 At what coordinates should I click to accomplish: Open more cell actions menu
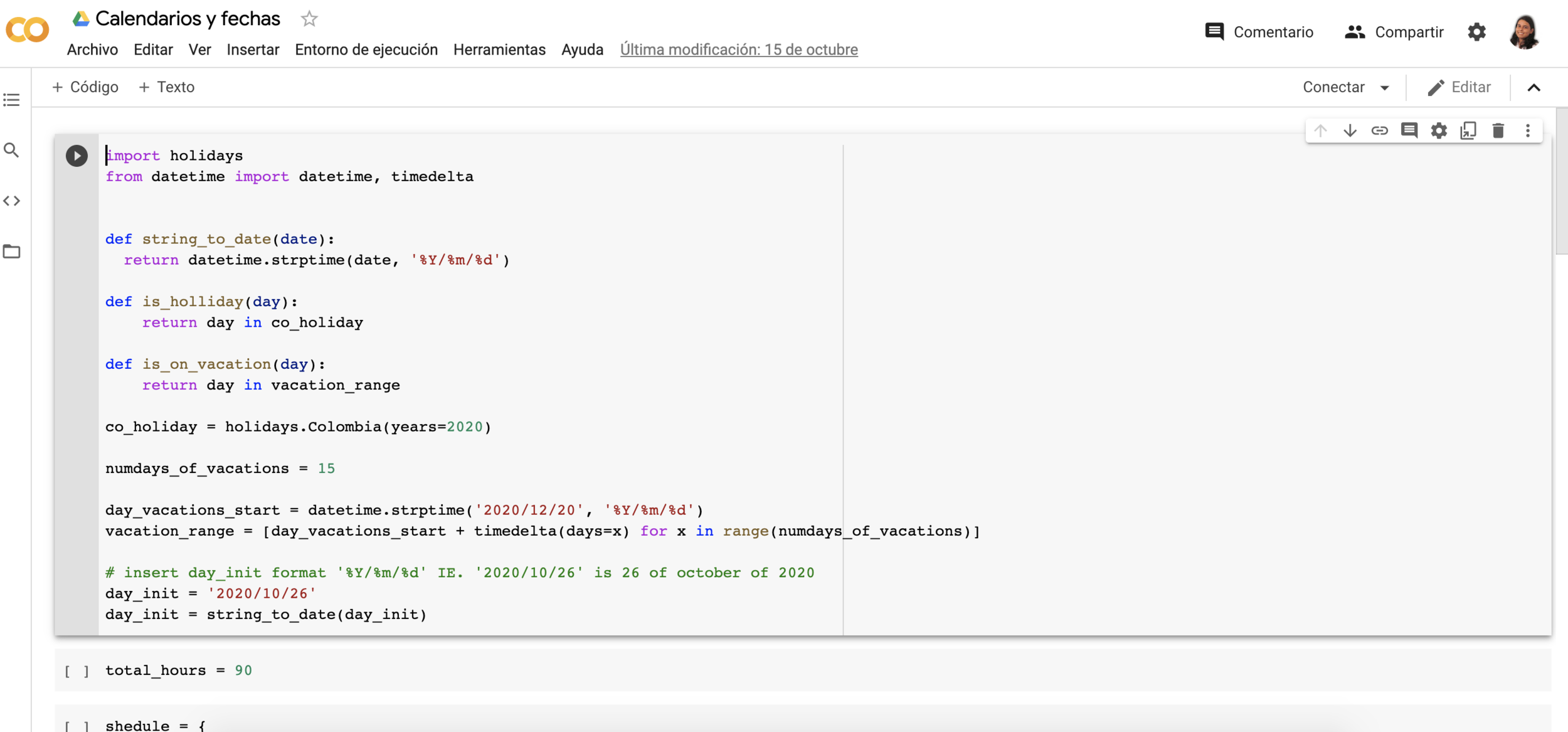coord(1528,130)
